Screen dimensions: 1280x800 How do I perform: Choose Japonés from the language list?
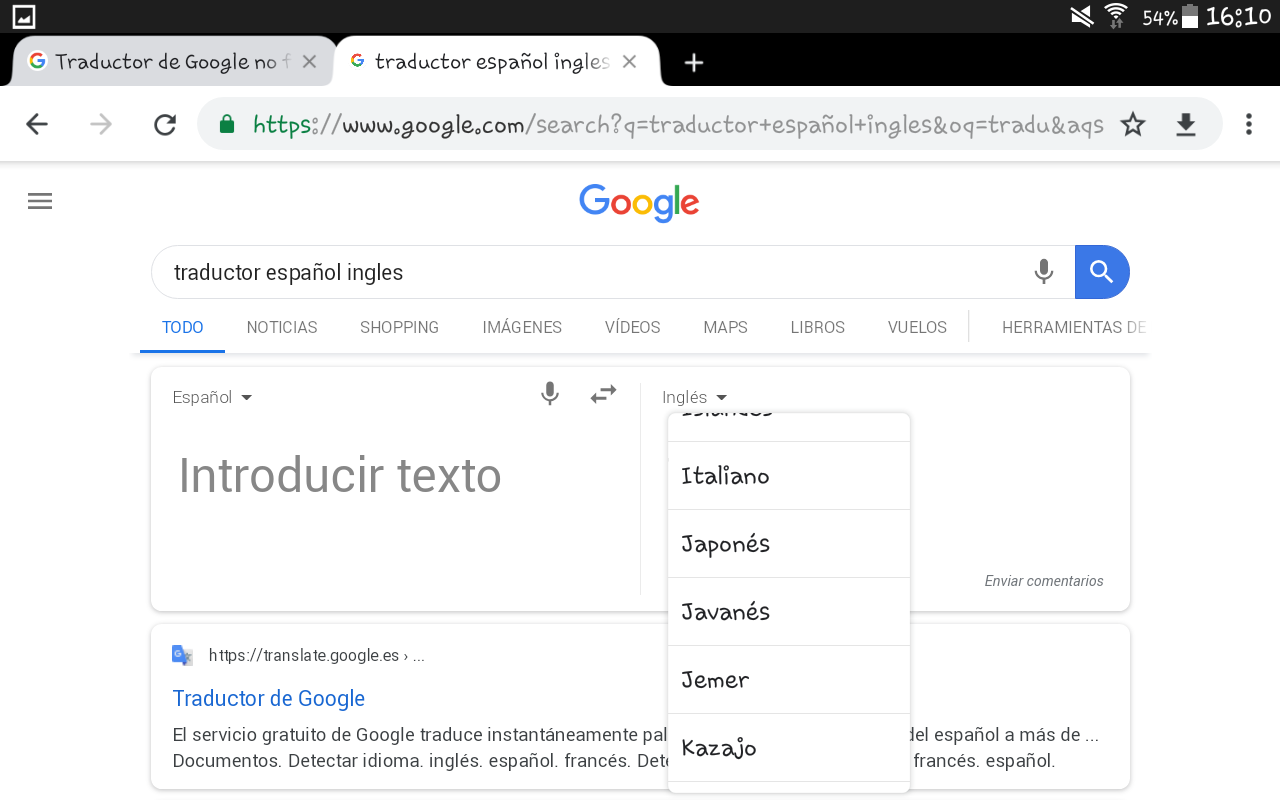tap(789, 544)
